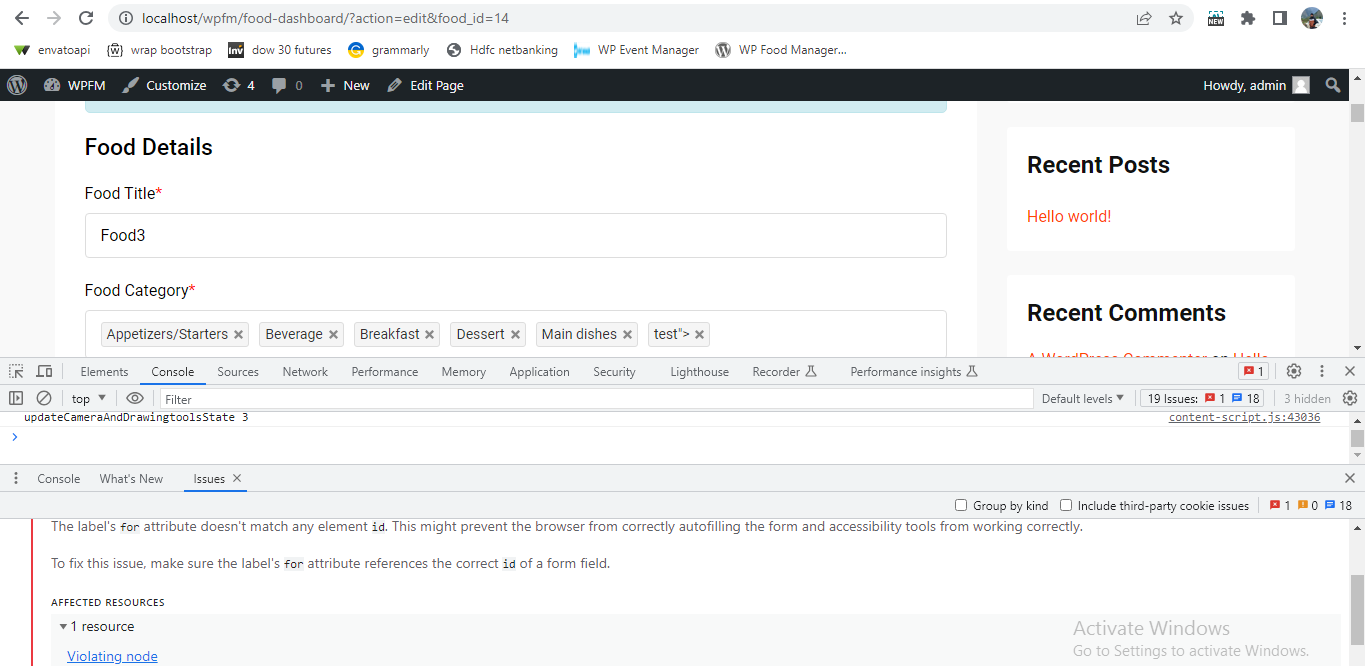Clear the console with the clear icon
1365x666 pixels.
click(x=43, y=398)
